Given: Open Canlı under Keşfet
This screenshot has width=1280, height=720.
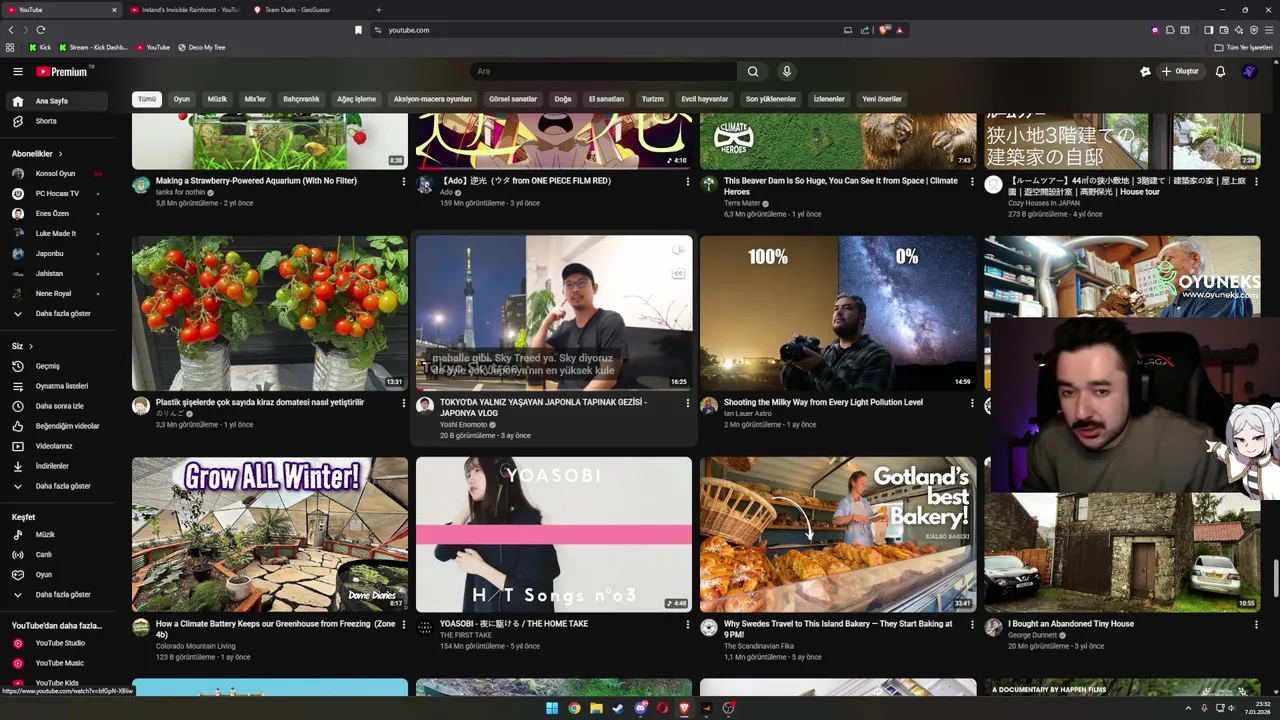Looking at the screenshot, I should pos(56,555).
